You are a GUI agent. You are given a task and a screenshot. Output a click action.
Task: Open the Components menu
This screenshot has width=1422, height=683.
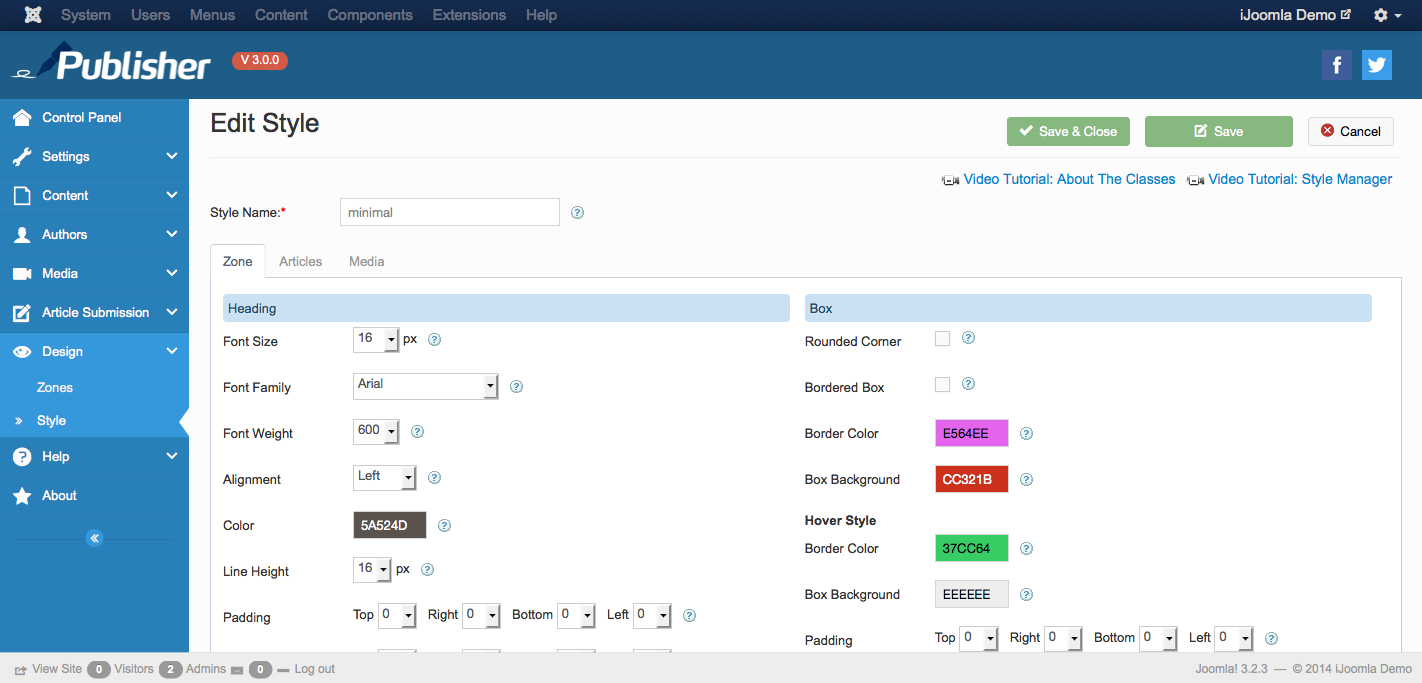(x=370, y=15)
